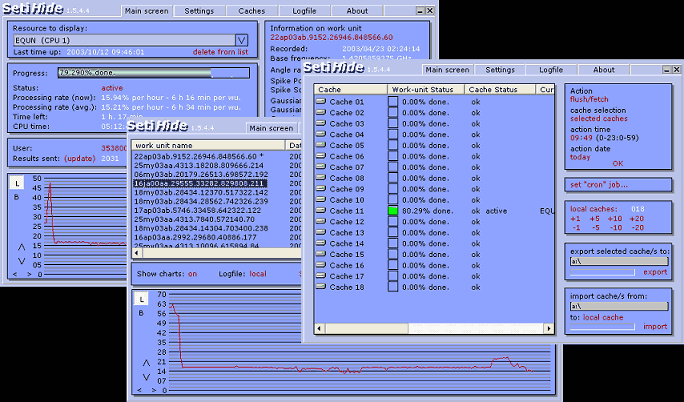Viewport: 684px width, 402px height.
Task: Click chart down arrow in back Main window
Action: click(x=21, y=261)
